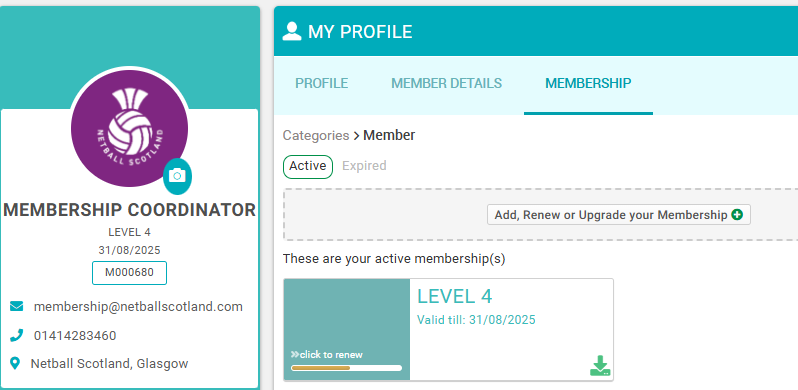Click the 'click to renew' link
The width and height of the screenshot is (798, 390).
tap(327, 355)
